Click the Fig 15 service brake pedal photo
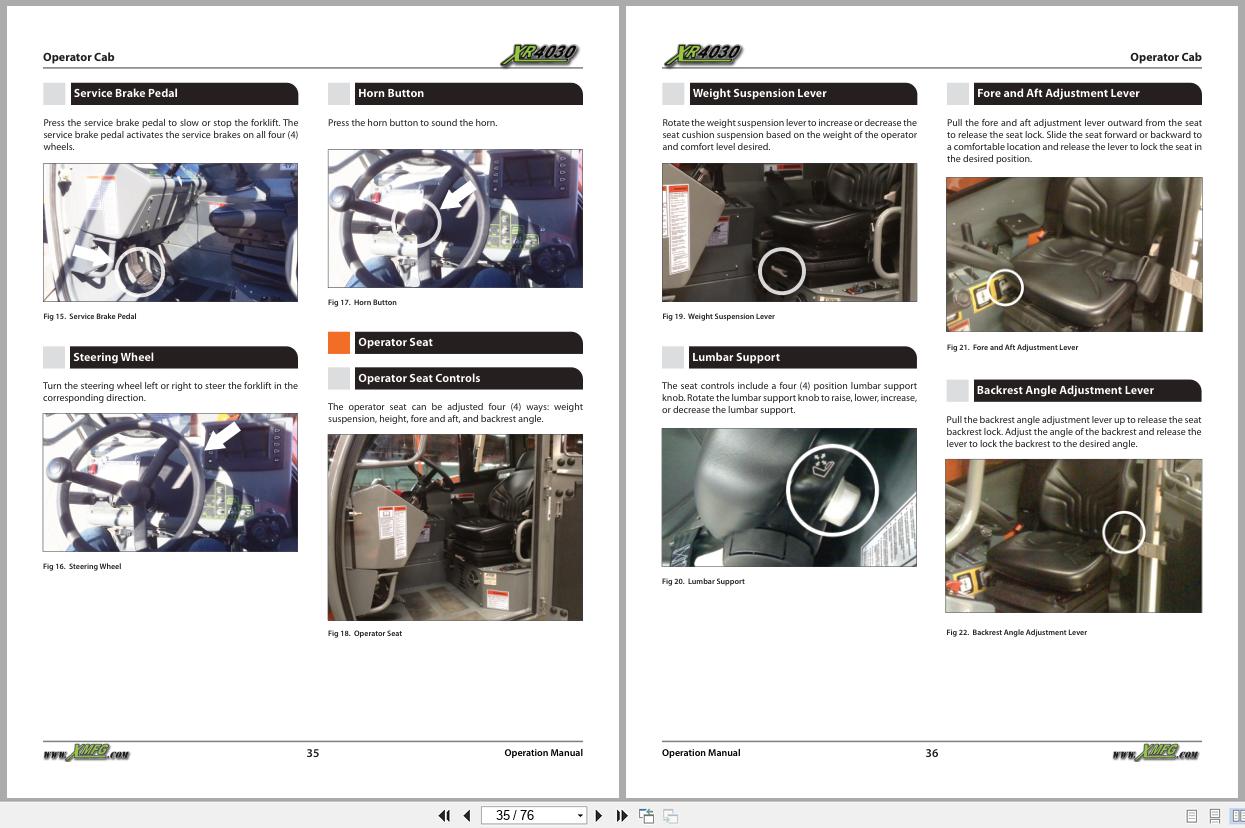This screenshot has width=1245, height=828. point(170,233)
